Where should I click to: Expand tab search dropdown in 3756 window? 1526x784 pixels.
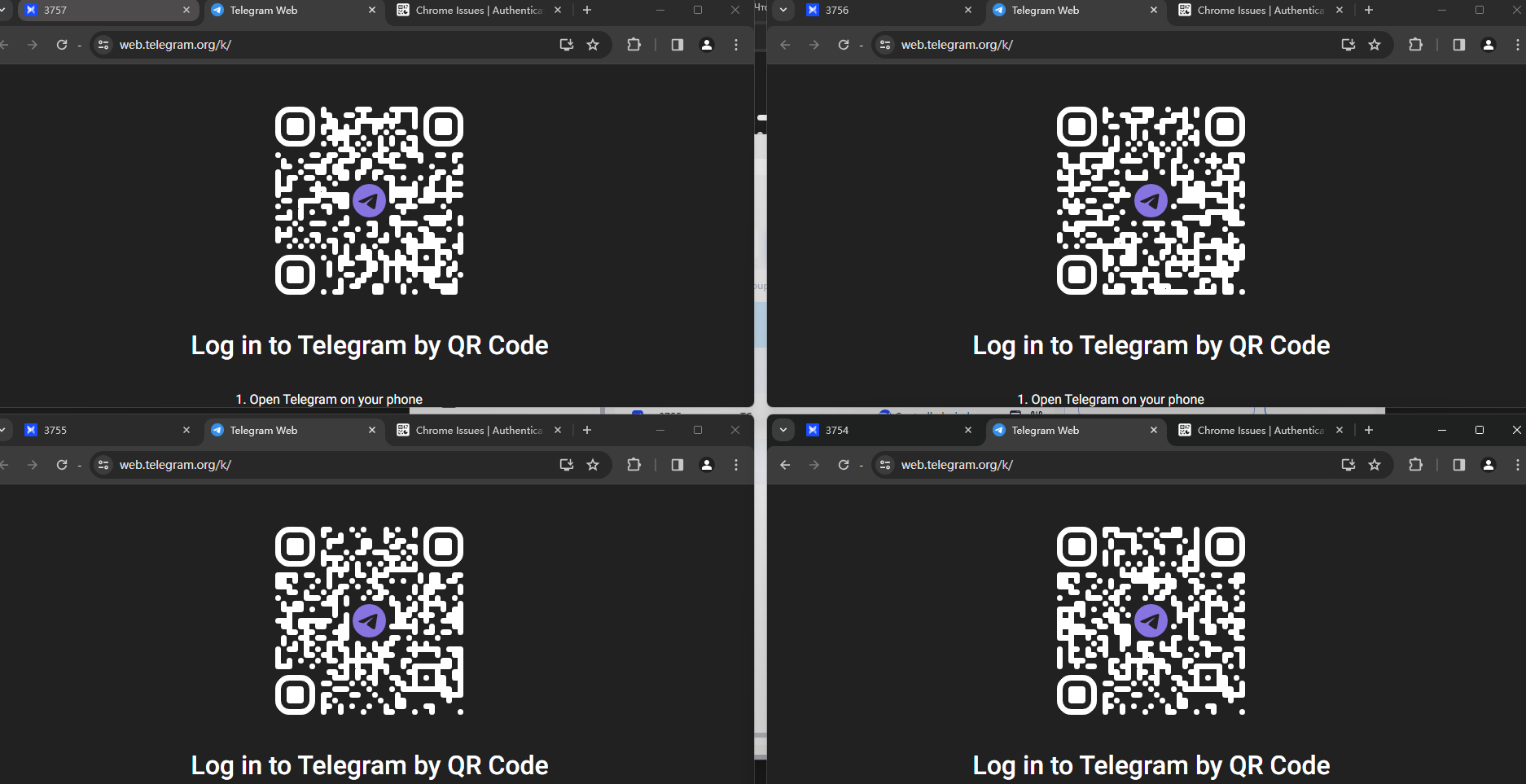pyautogui.click(x=783, y=11)
